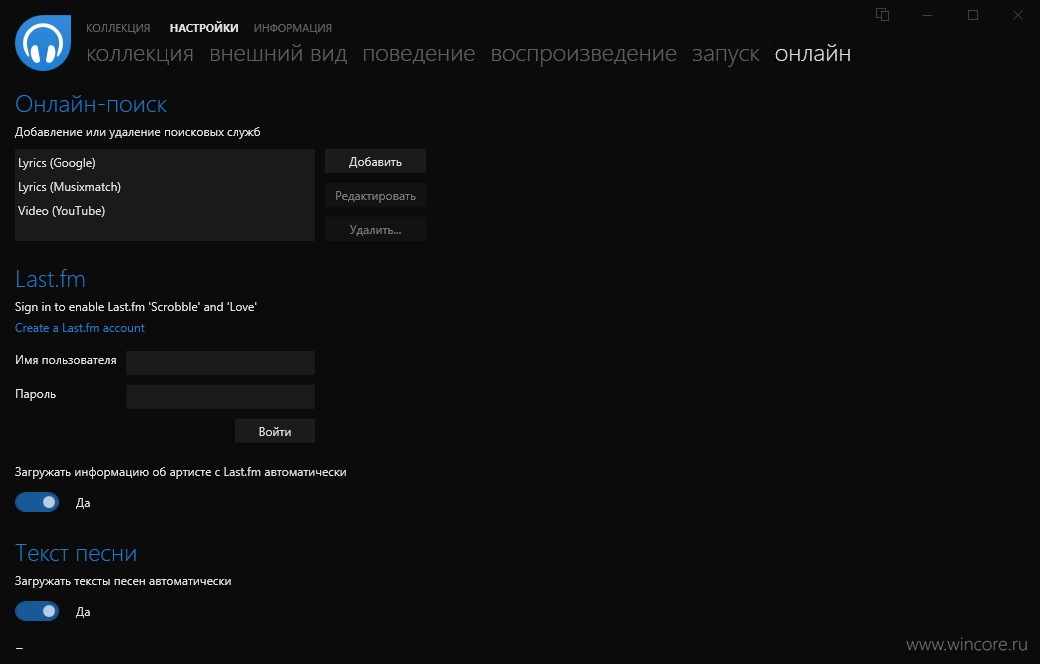1040x664 pixels.
Task: Switch to the запуск tab
Action: [x=726, y=53]
